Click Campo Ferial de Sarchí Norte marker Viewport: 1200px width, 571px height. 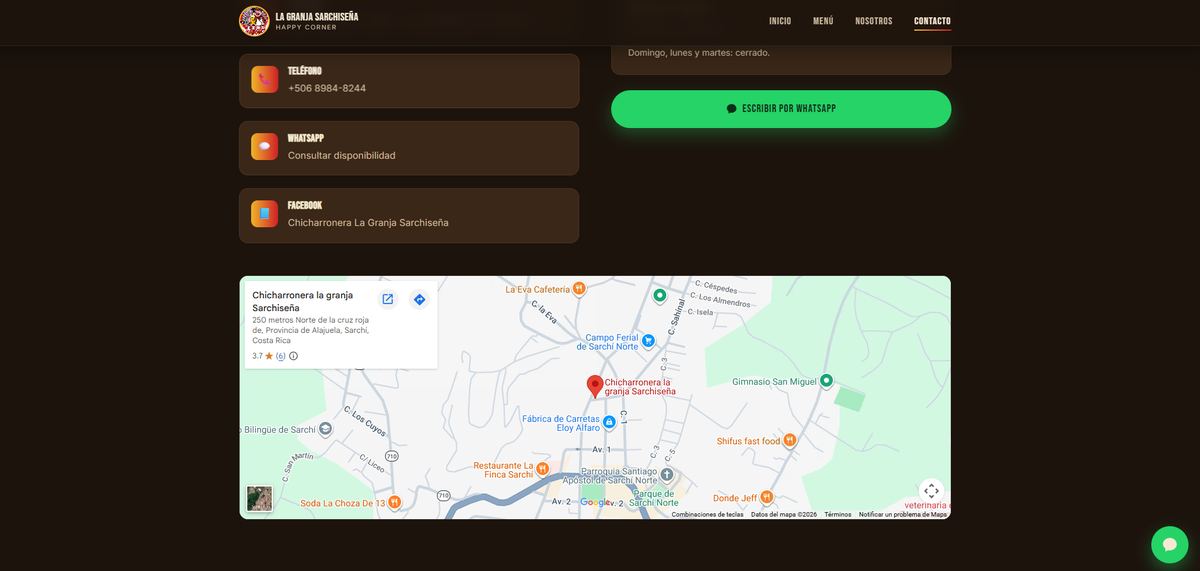pyautogui.click(x=648, y=341)
